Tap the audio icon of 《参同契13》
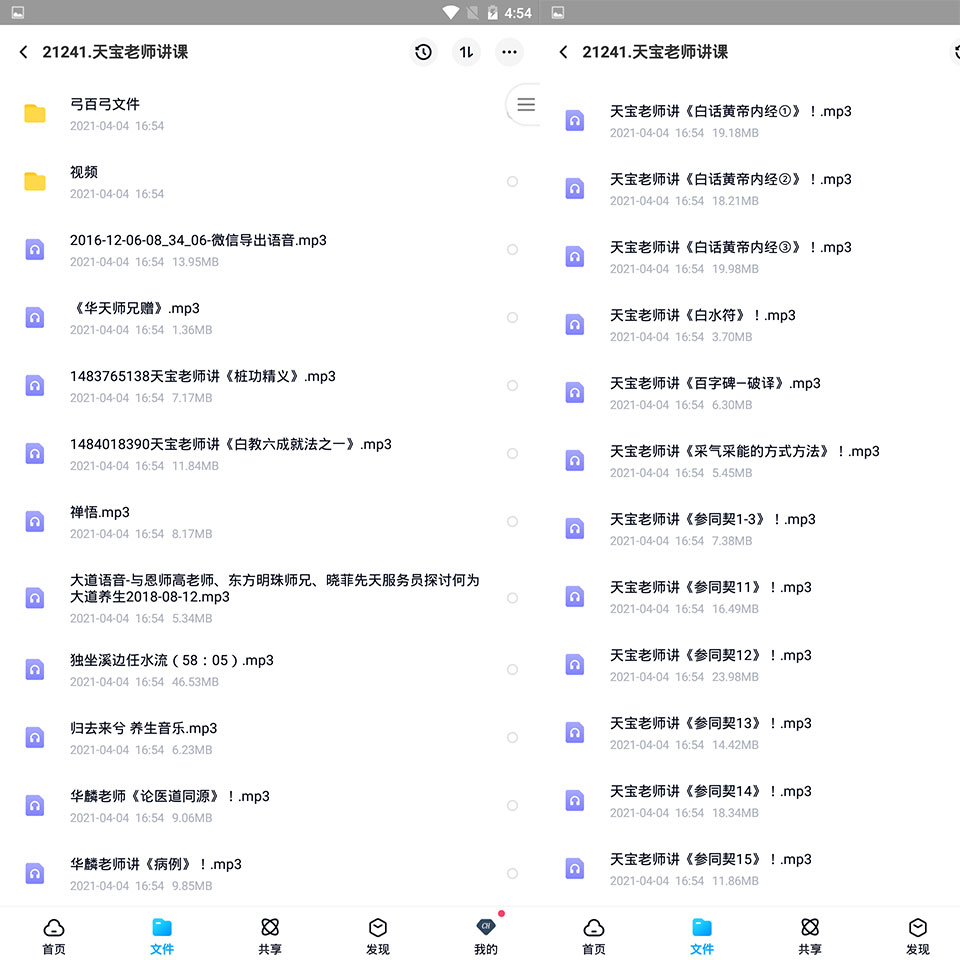 [x=574, y=732]
